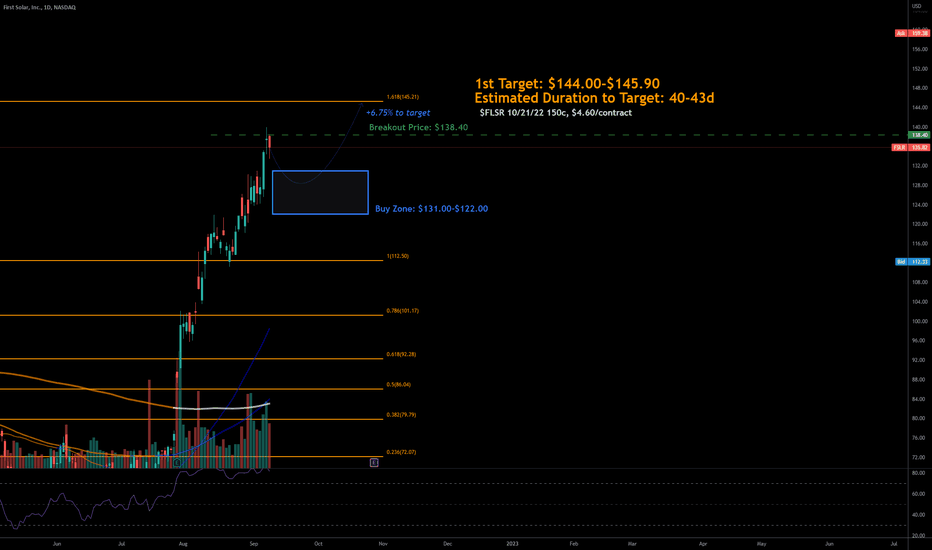Click the 1.618(145.21) Fibonacci level label
The image size is (932, 550).
[x=402, y=97]
